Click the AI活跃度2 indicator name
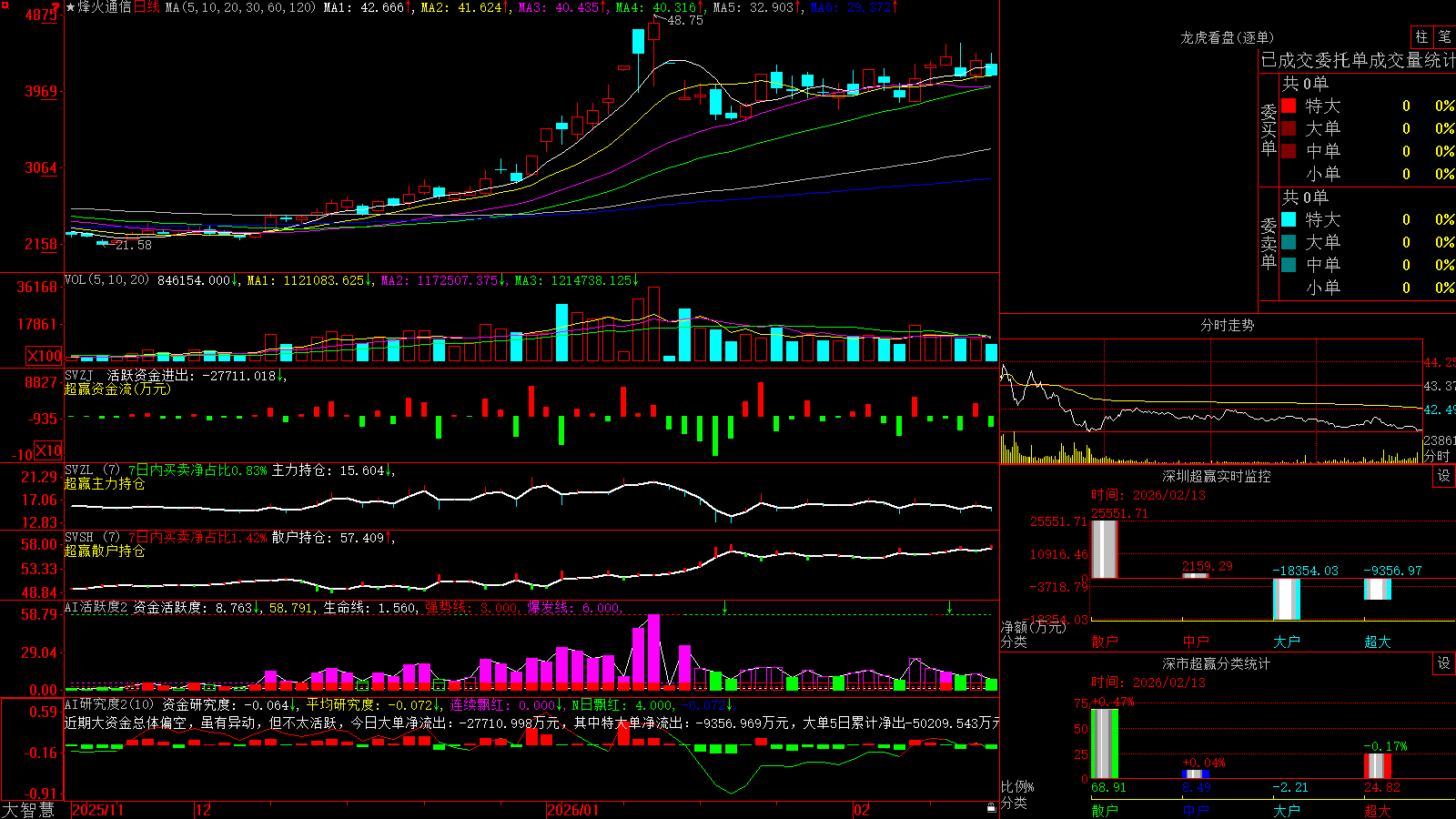Screen dimensions: 1456x819 click(x=96, y=607)
